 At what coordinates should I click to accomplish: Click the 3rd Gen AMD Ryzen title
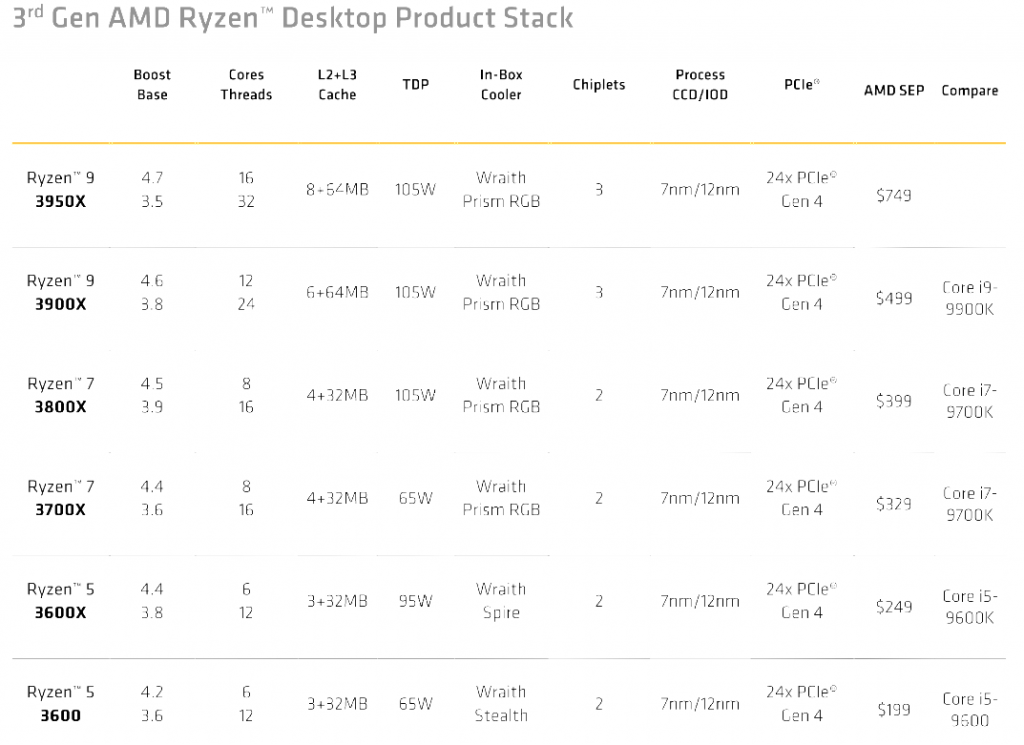[x=293, y=18]
